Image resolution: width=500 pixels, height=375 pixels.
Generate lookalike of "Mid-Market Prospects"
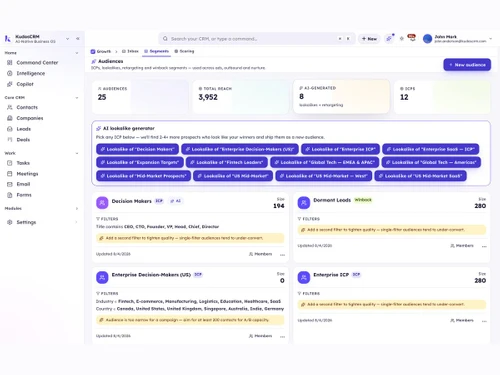(x=144, y=176)
